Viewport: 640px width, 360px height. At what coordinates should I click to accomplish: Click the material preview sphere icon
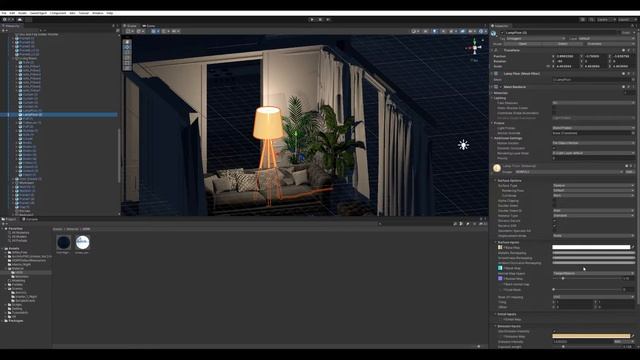tap(497, 168)
